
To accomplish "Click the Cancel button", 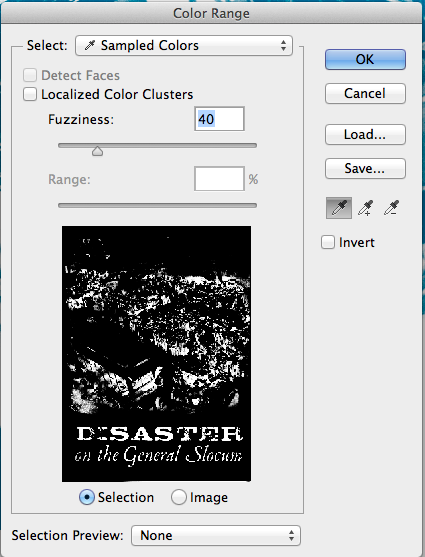I will (x=365, y=93).
